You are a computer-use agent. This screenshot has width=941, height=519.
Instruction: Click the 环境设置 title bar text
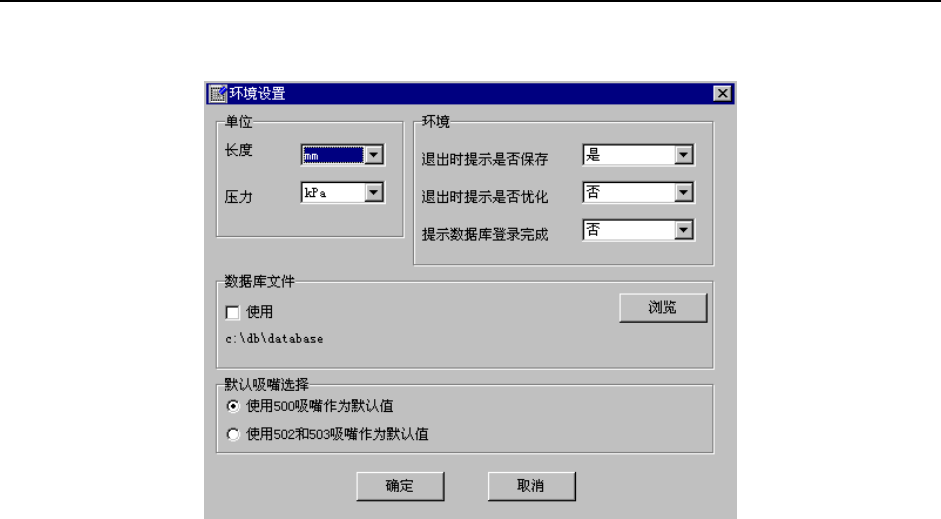click(x=257, y=94)
